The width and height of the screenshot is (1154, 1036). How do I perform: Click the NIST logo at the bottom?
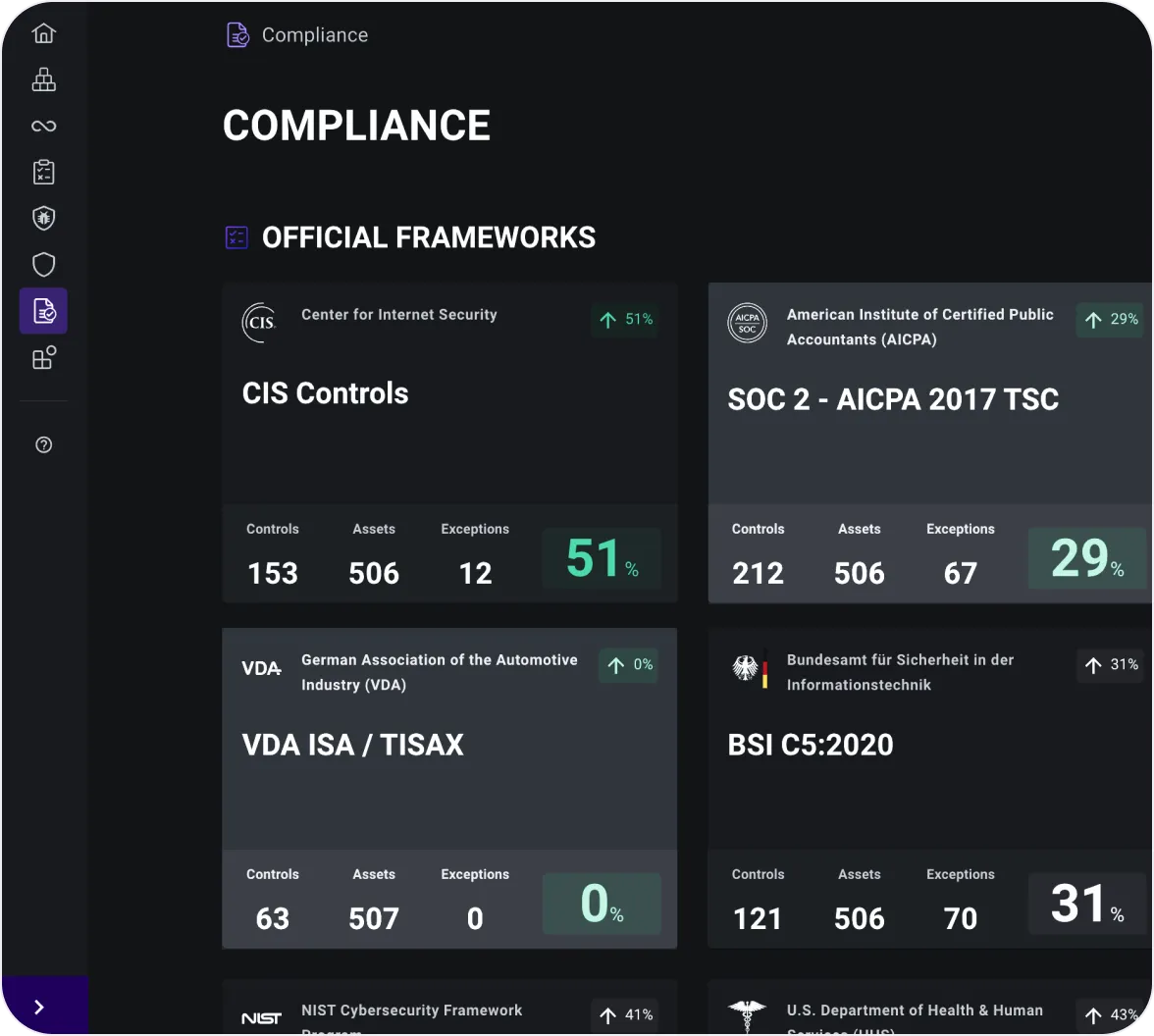click(x=261, y=1018)
